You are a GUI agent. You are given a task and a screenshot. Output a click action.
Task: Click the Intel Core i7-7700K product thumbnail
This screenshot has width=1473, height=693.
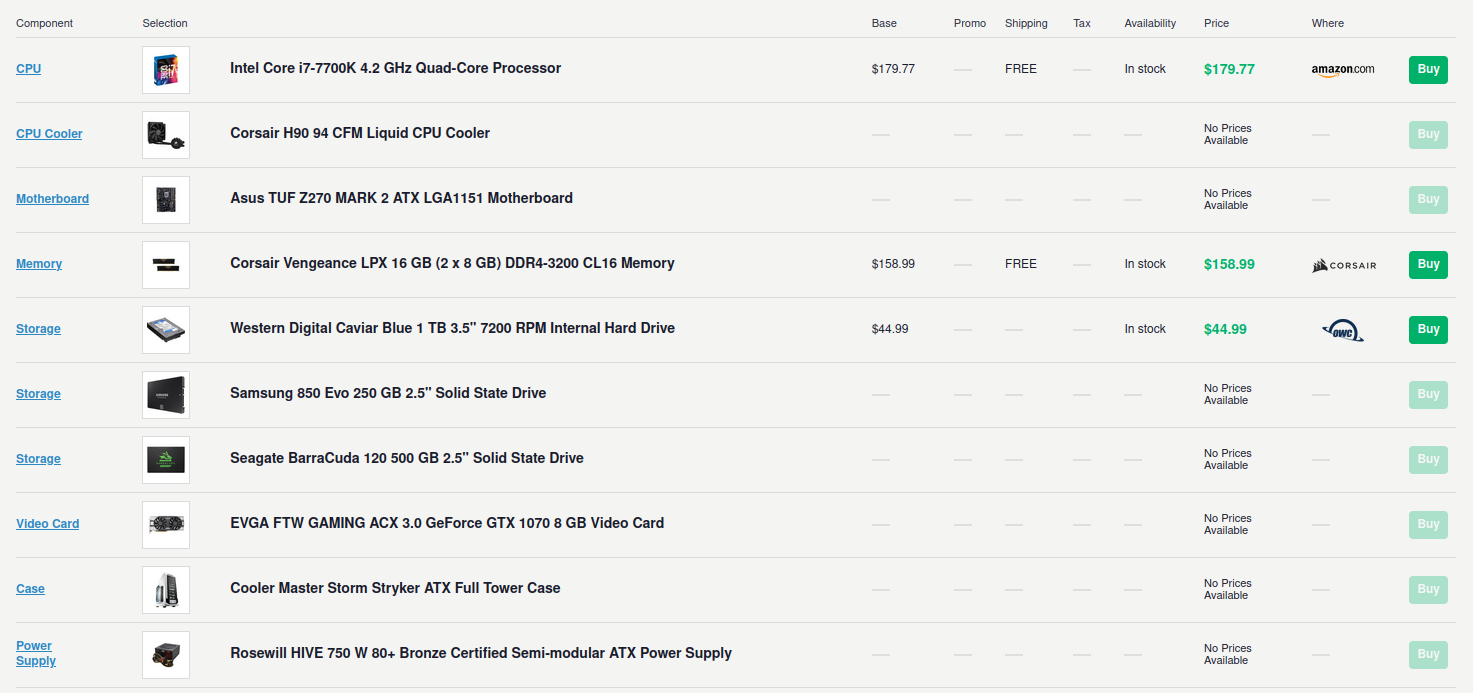click(166, 70)
